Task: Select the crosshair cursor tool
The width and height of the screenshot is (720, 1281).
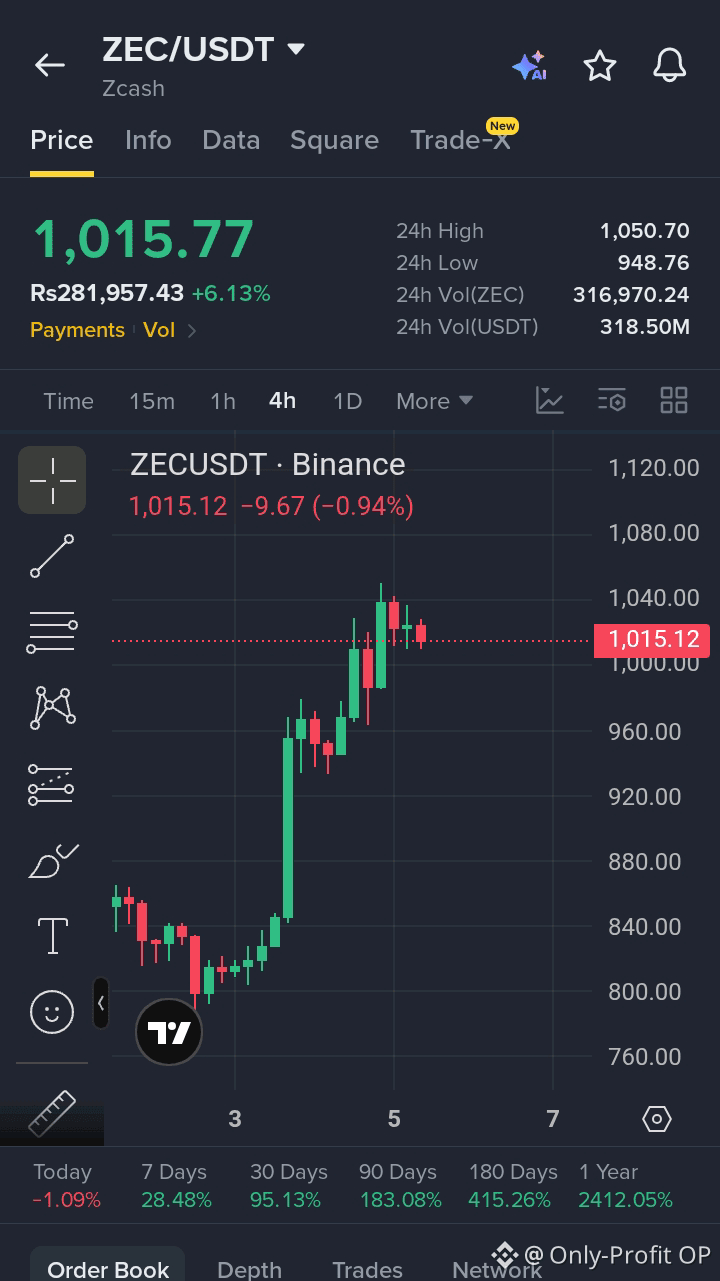Action: (52, 480)
